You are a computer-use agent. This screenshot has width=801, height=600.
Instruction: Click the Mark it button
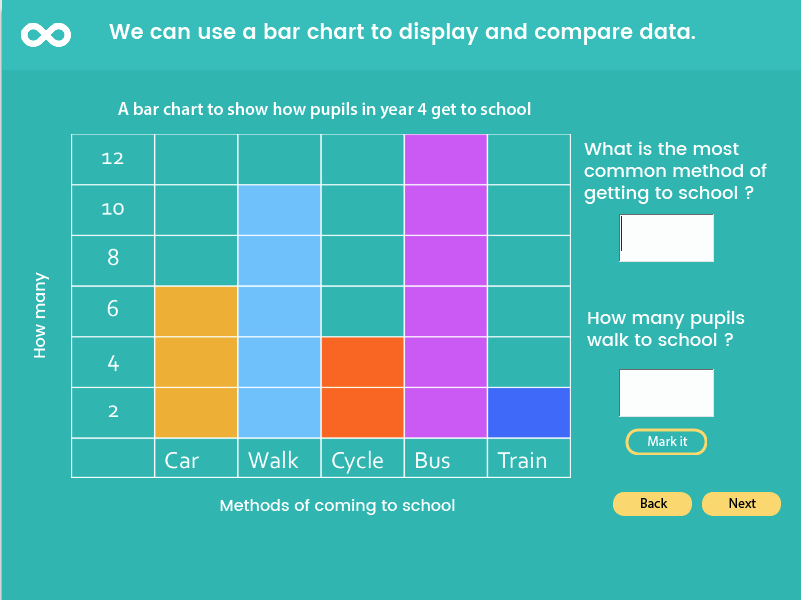(x=666, y=442)
